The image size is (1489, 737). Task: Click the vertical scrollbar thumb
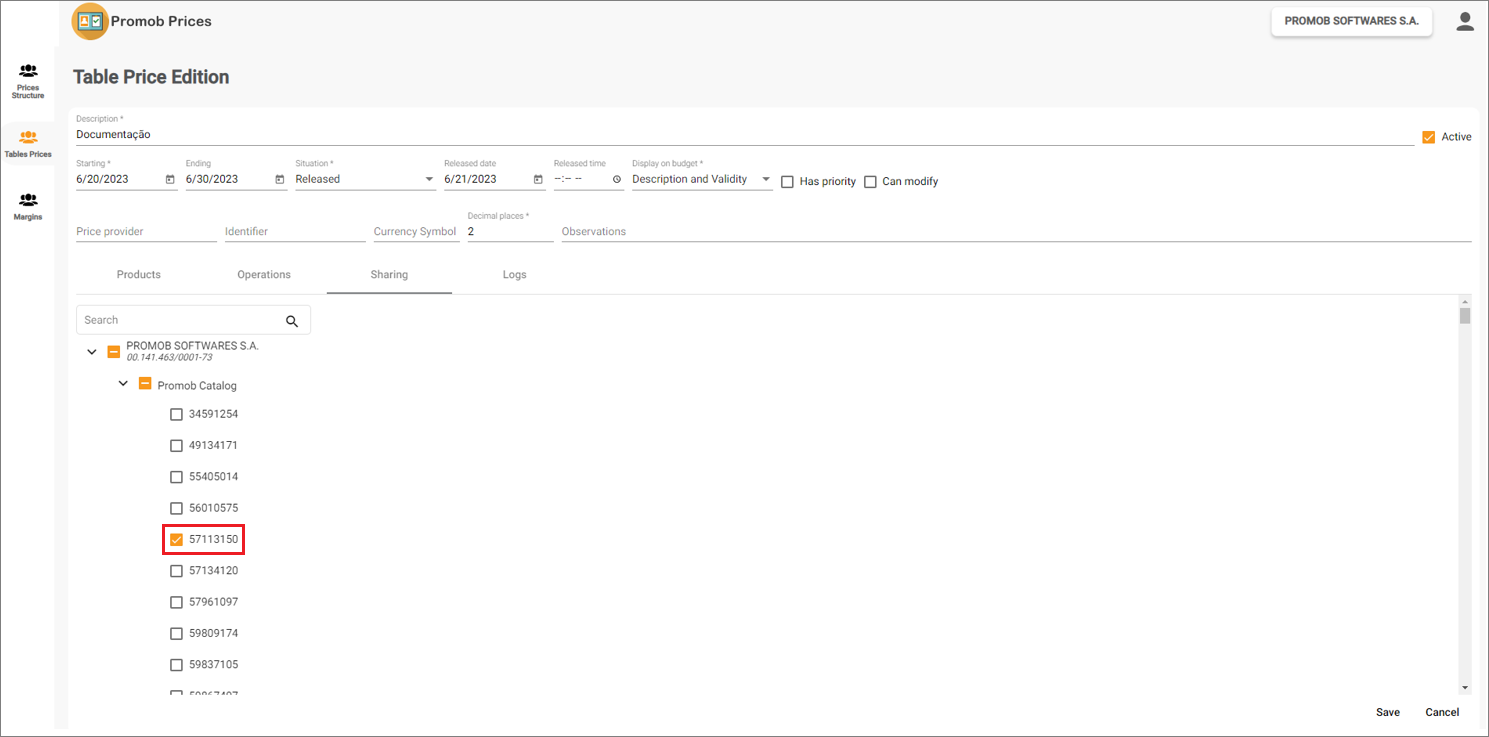1465,316
